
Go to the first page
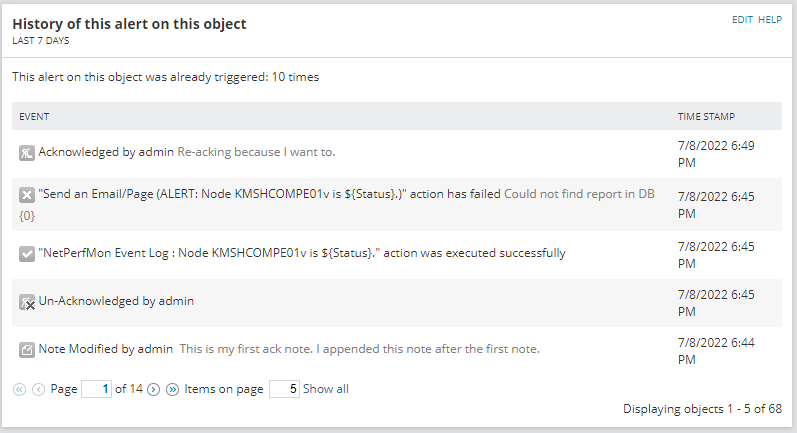point(20,389)
